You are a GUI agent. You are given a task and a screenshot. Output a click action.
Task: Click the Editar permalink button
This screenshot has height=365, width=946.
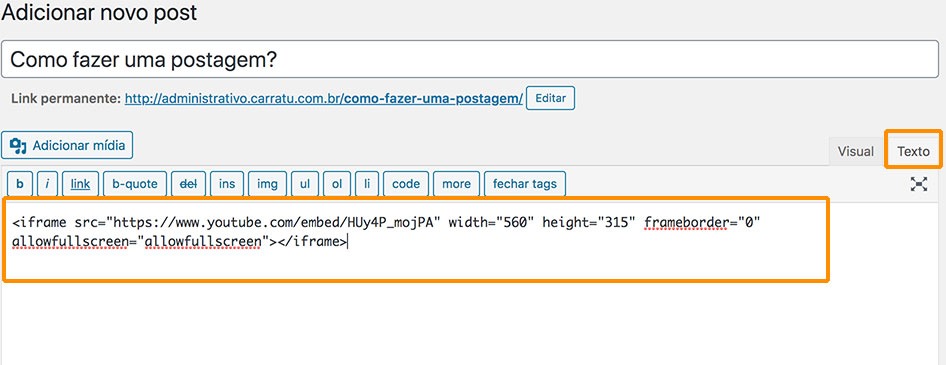click(550, 98)
